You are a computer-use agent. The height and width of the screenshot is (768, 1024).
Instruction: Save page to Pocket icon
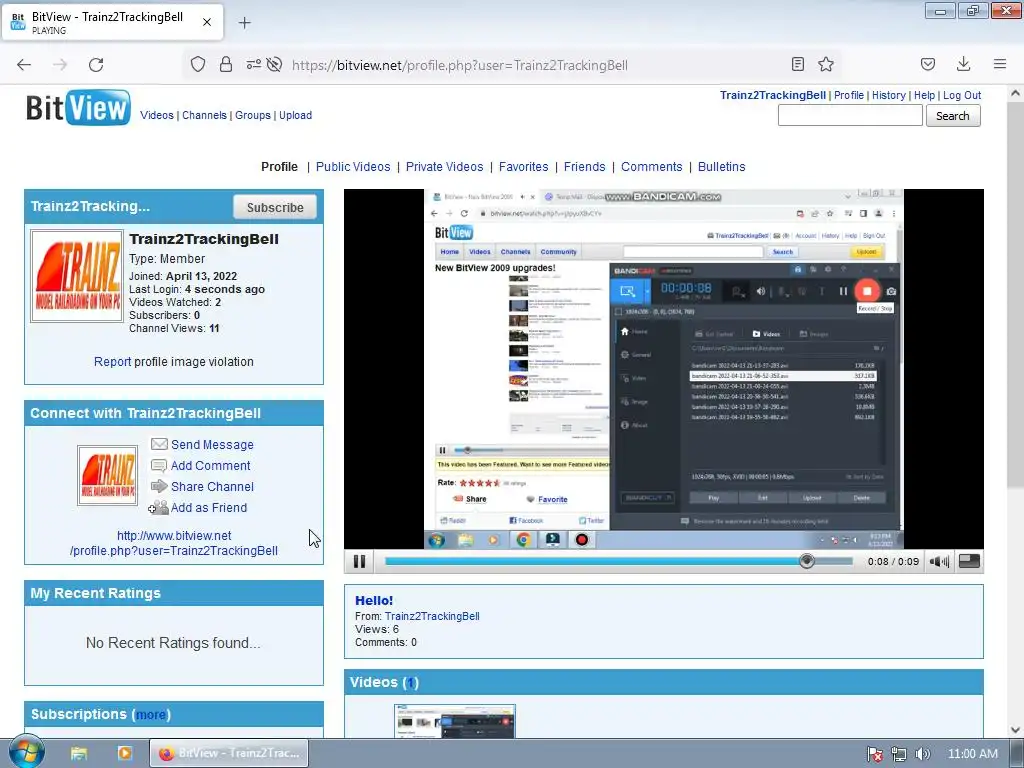928,64
